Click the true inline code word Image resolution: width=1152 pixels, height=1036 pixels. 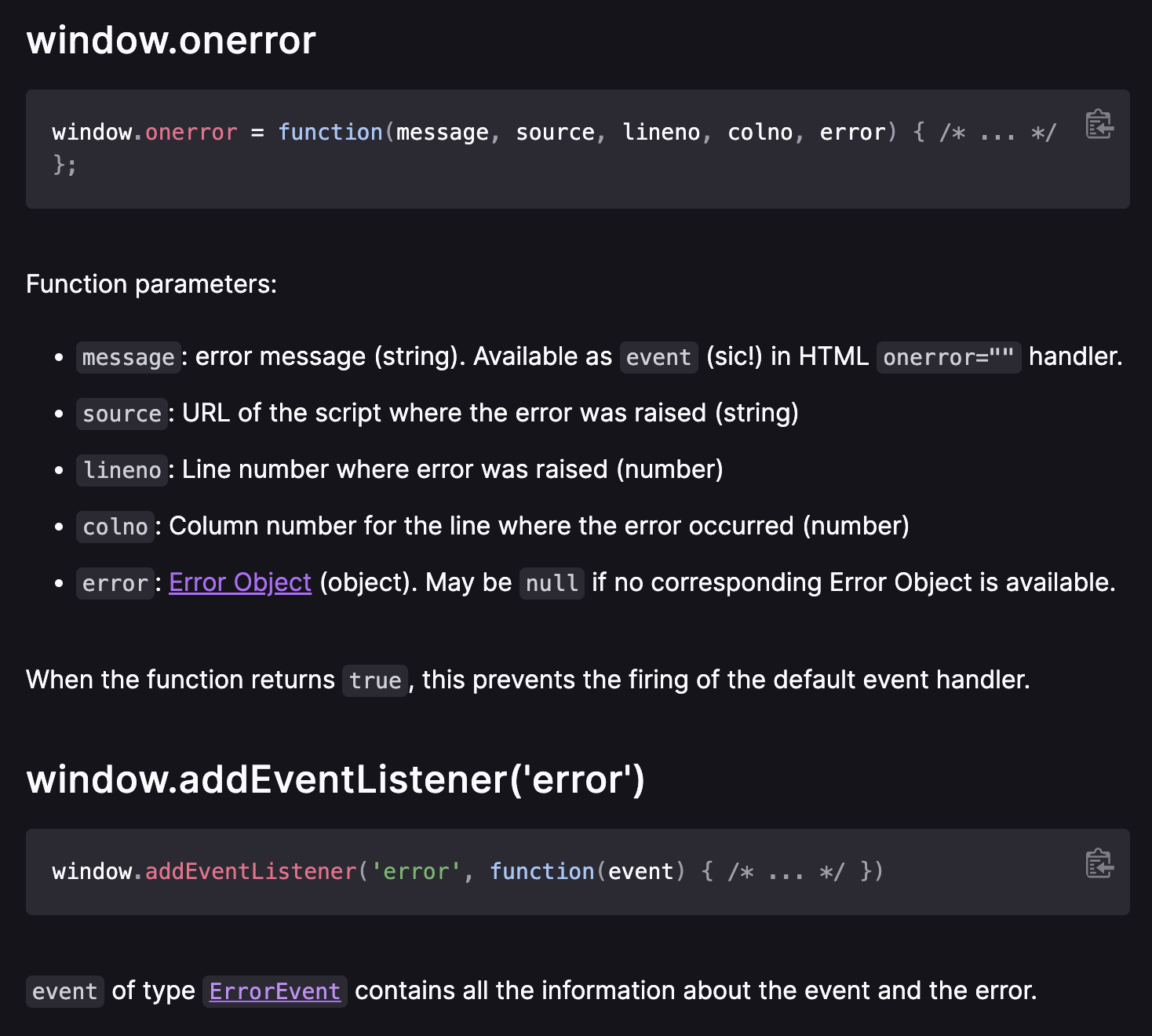[375, 680]
